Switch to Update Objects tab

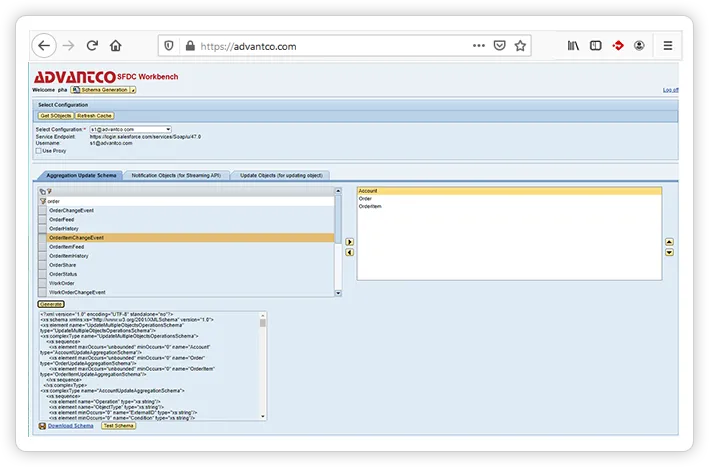pyautogui.click(x=281, y=175)
